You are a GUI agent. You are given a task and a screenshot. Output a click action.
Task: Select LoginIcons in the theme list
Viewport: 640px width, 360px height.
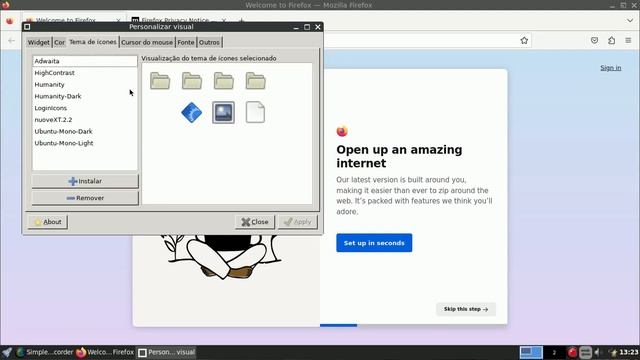click(85, 108)
